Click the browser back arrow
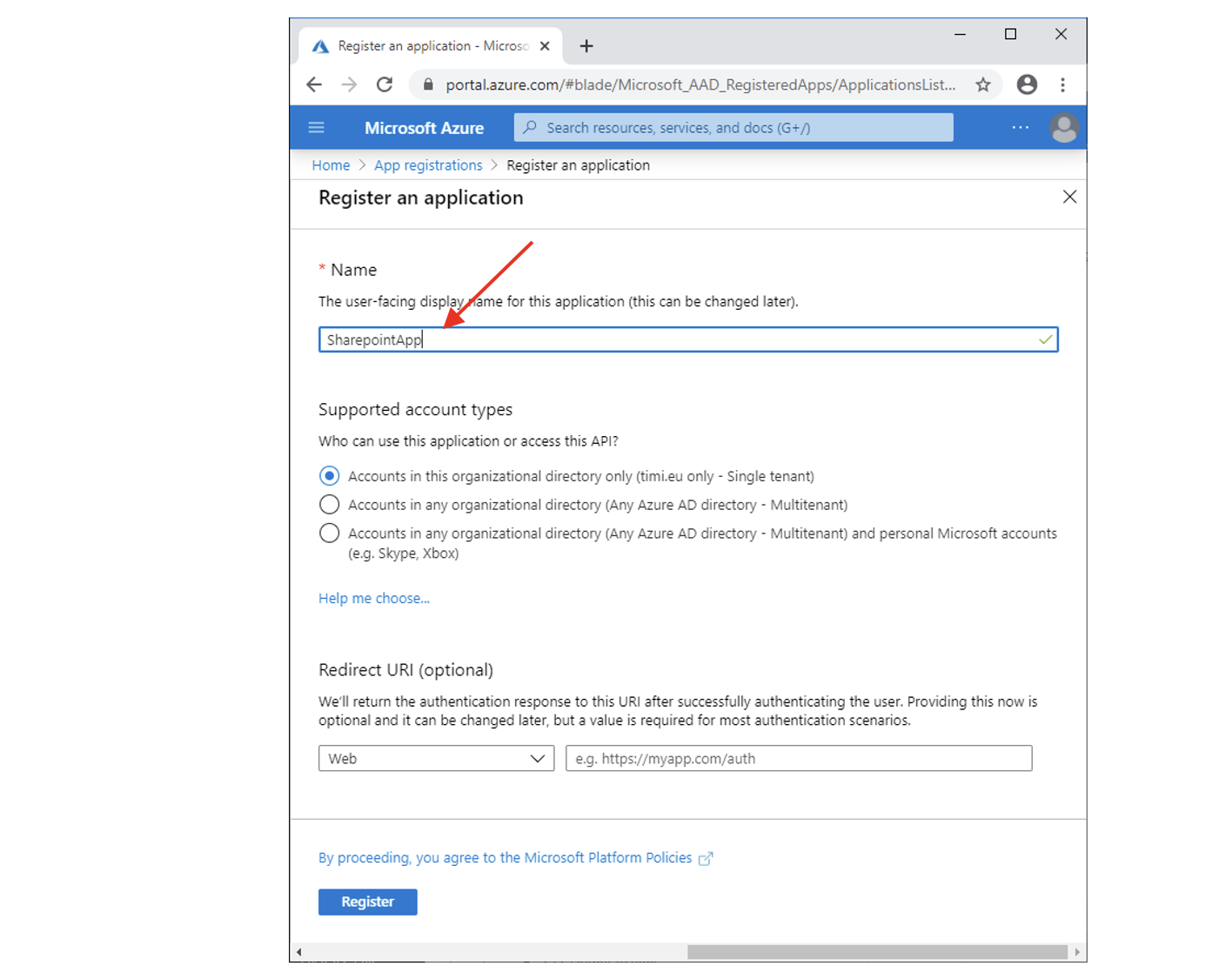Image resolution: width=1232 pixels, height=980 pixels. pos(314,84)
